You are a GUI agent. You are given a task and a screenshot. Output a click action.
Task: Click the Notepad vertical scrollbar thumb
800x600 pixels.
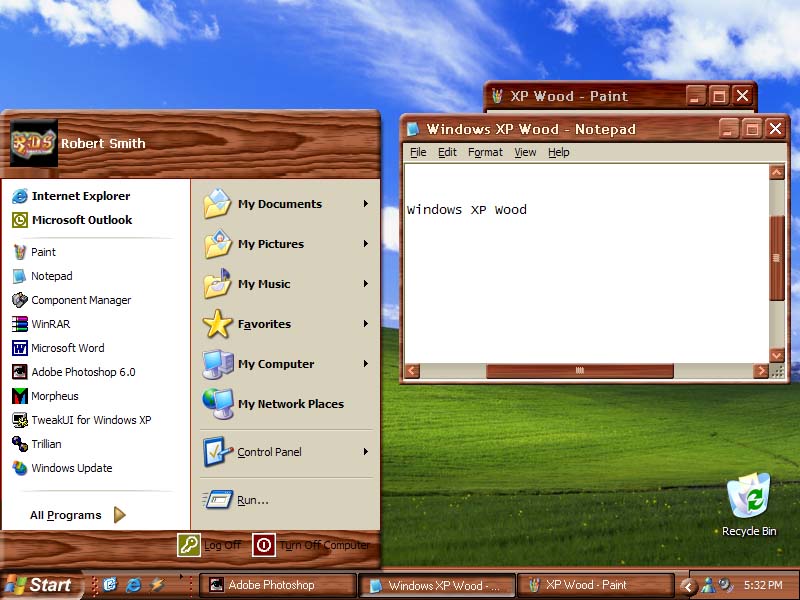(x=777, y=258)
